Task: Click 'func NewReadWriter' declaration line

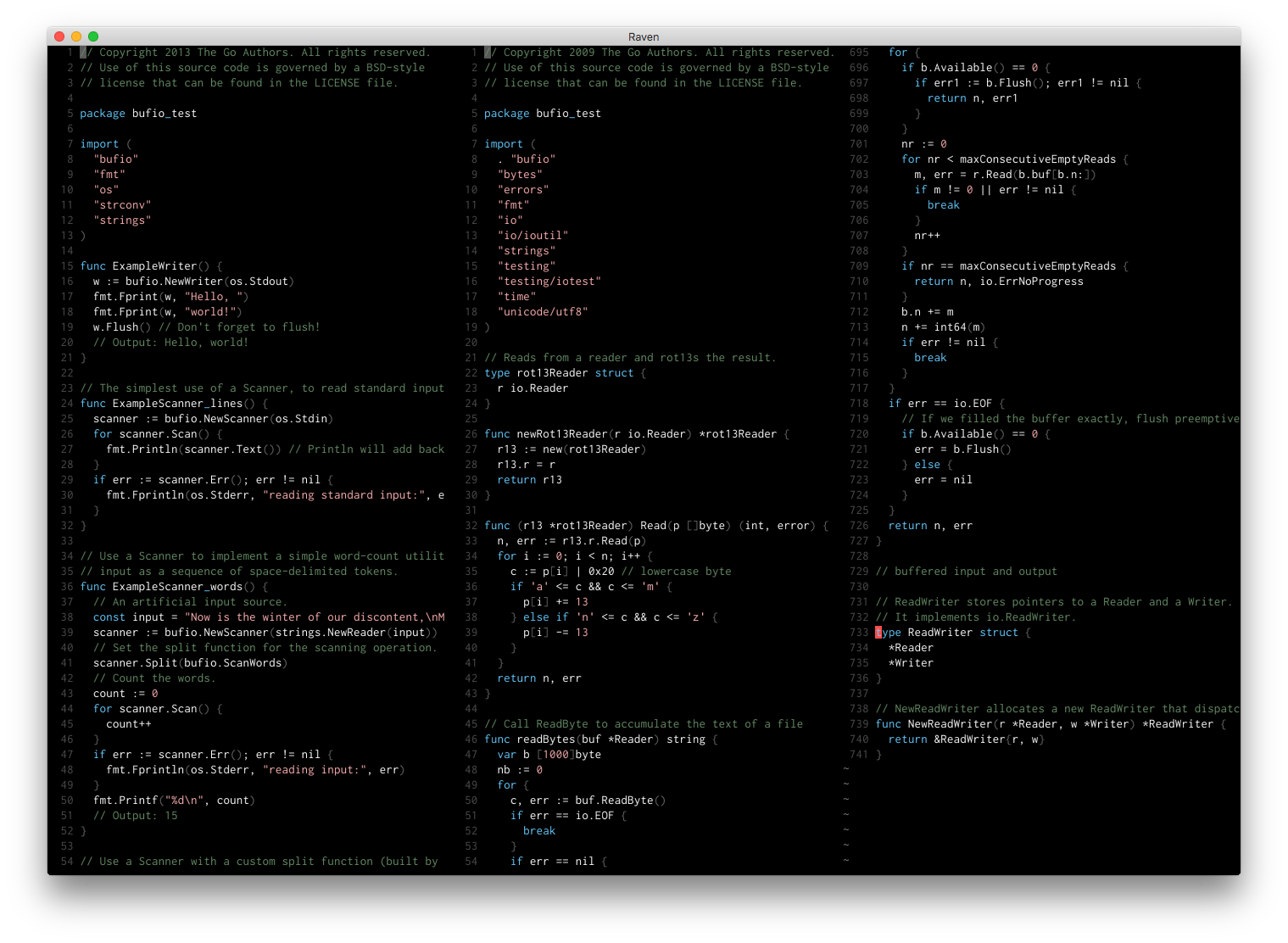Action: pyautogui.click(x=1051, y=724)
